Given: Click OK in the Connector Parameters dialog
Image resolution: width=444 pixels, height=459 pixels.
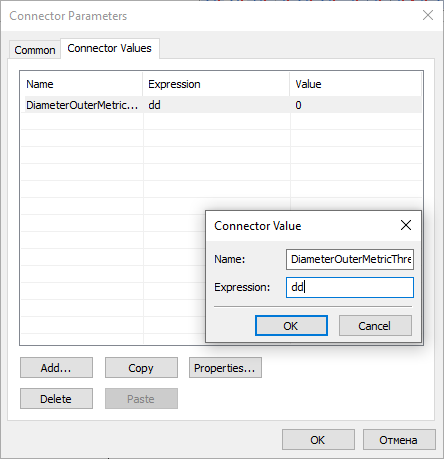Looking at the screenshot, I should (318, 440).
